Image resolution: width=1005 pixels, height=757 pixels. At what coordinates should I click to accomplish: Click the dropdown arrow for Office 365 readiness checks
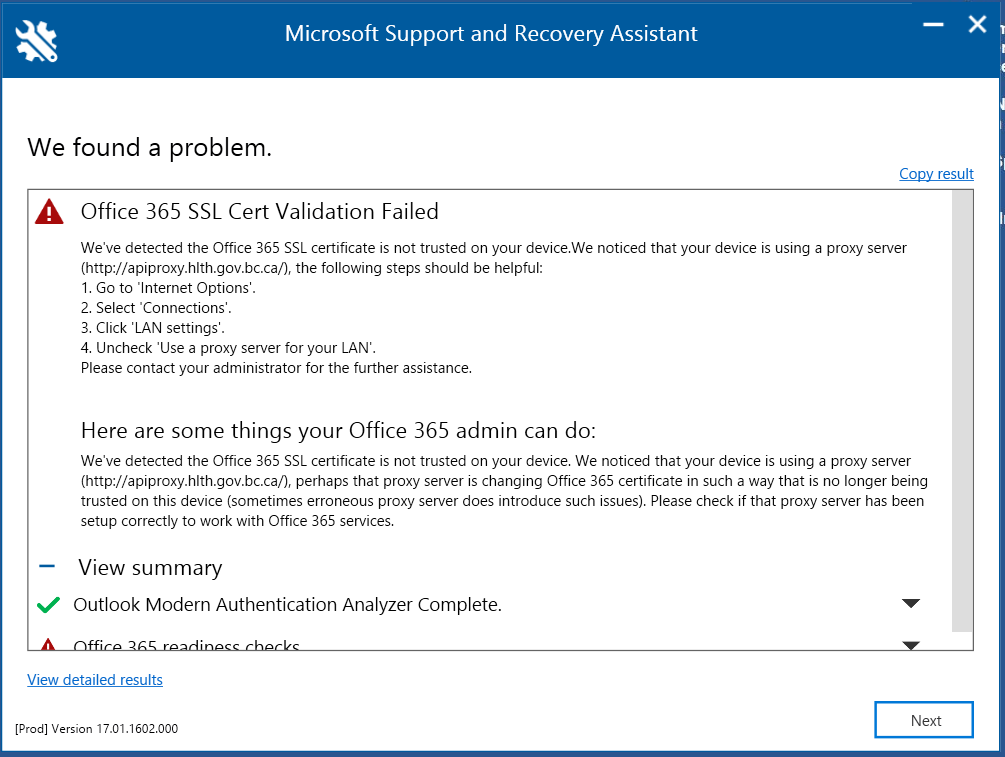[911, 645]
